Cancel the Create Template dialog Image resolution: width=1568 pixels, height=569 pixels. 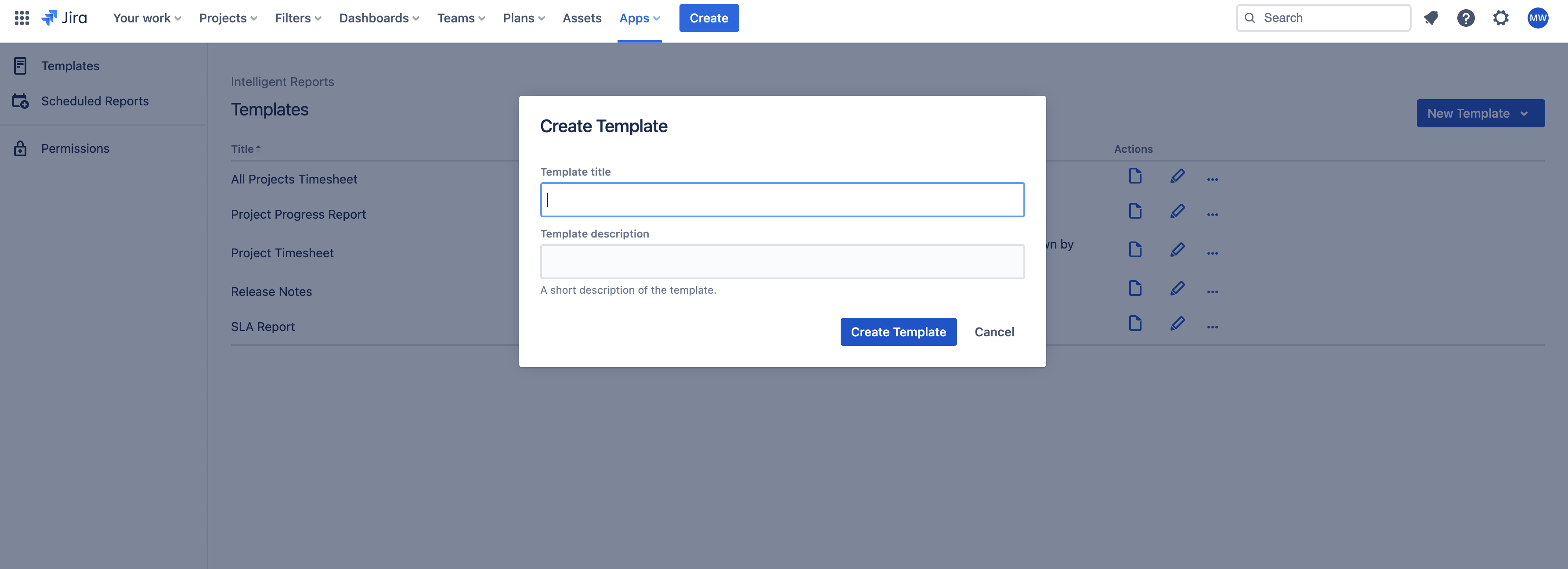click(994, 331)
